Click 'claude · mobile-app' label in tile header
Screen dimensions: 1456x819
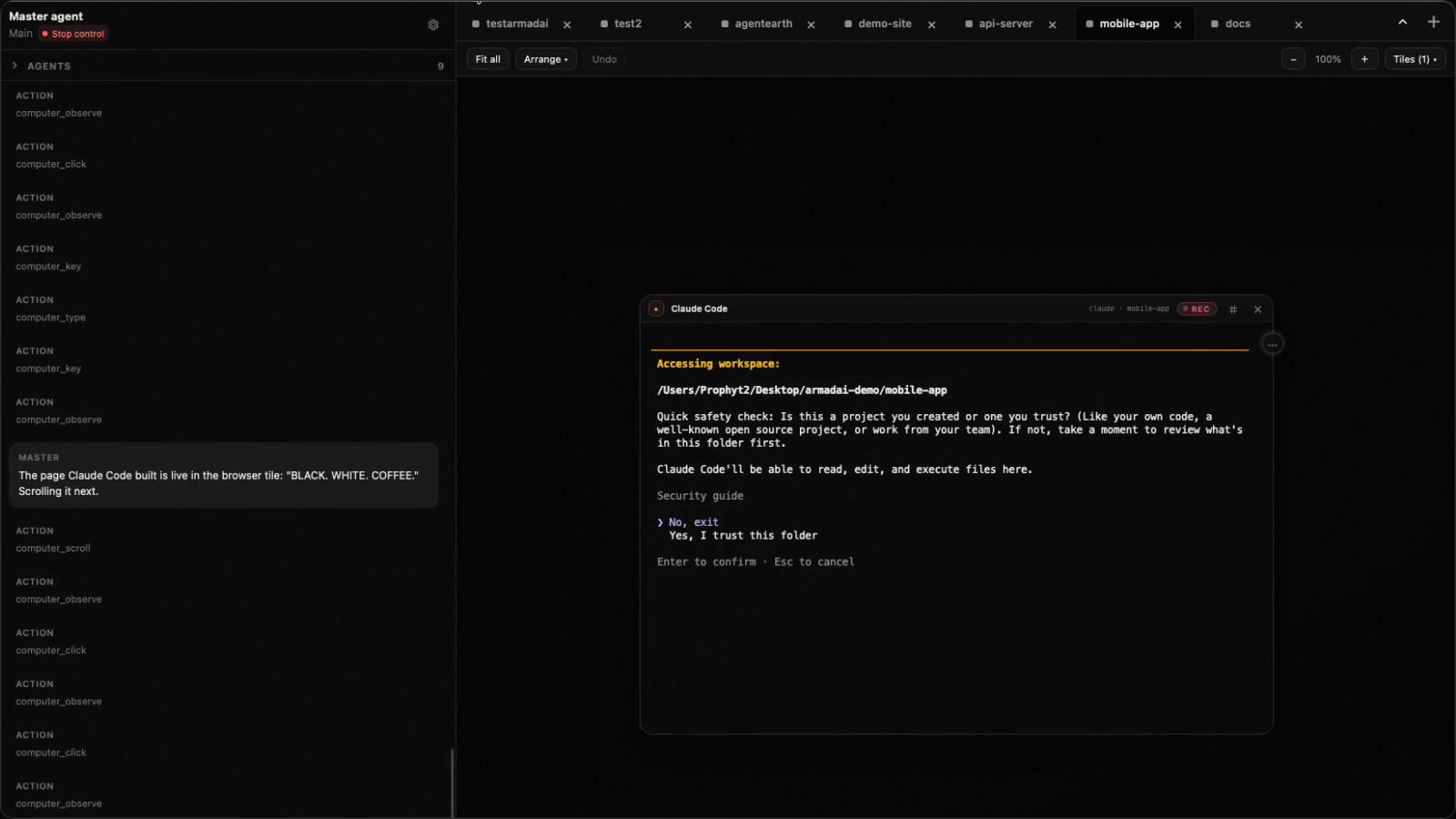pos(1128,308)
